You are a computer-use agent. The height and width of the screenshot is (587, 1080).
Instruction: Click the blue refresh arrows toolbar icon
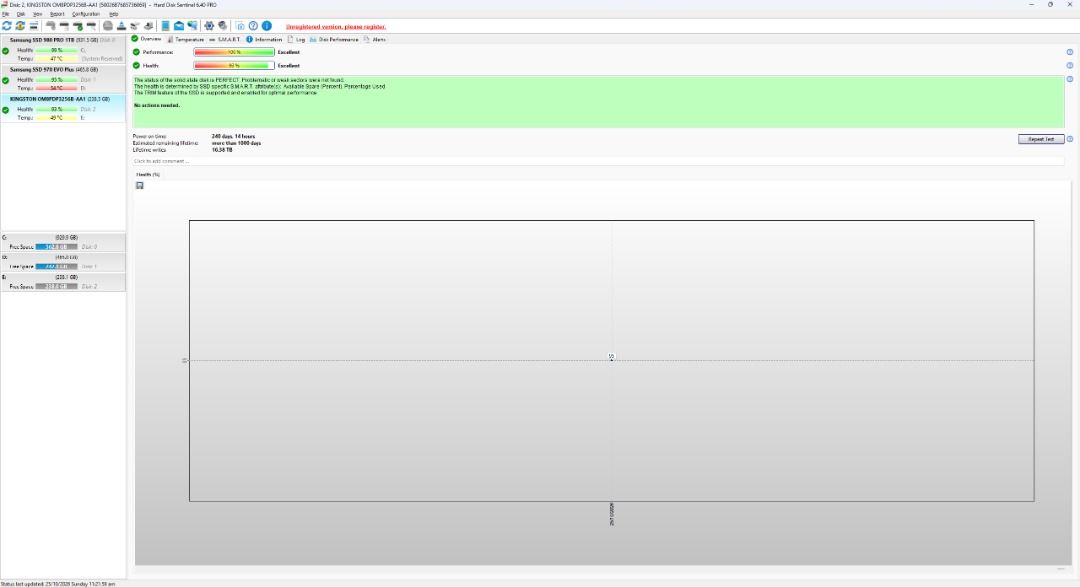pyautogui.click(x=7, y=26)
